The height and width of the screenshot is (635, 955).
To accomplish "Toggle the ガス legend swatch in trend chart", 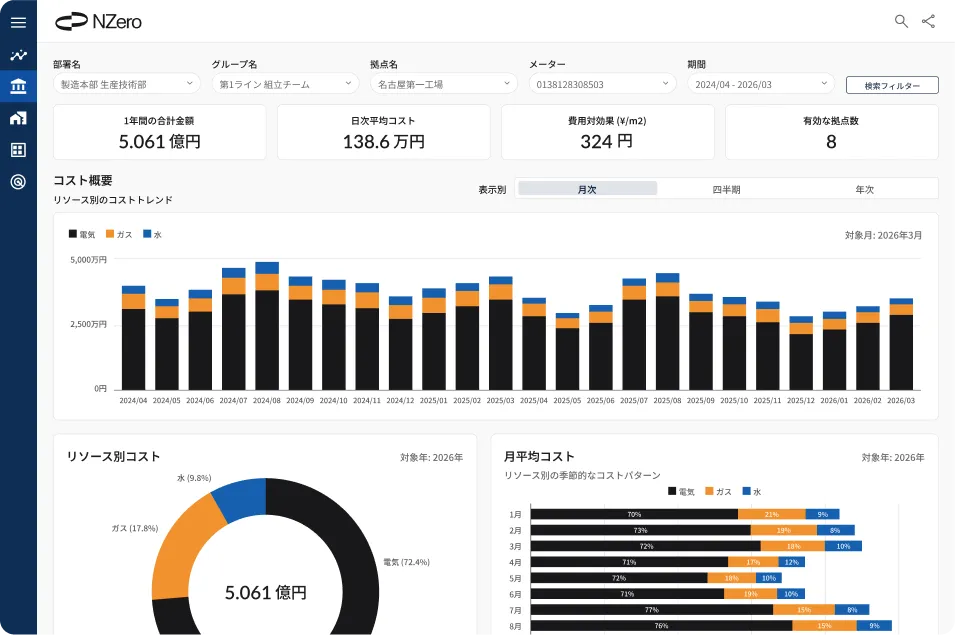I will tap(110, 234).
